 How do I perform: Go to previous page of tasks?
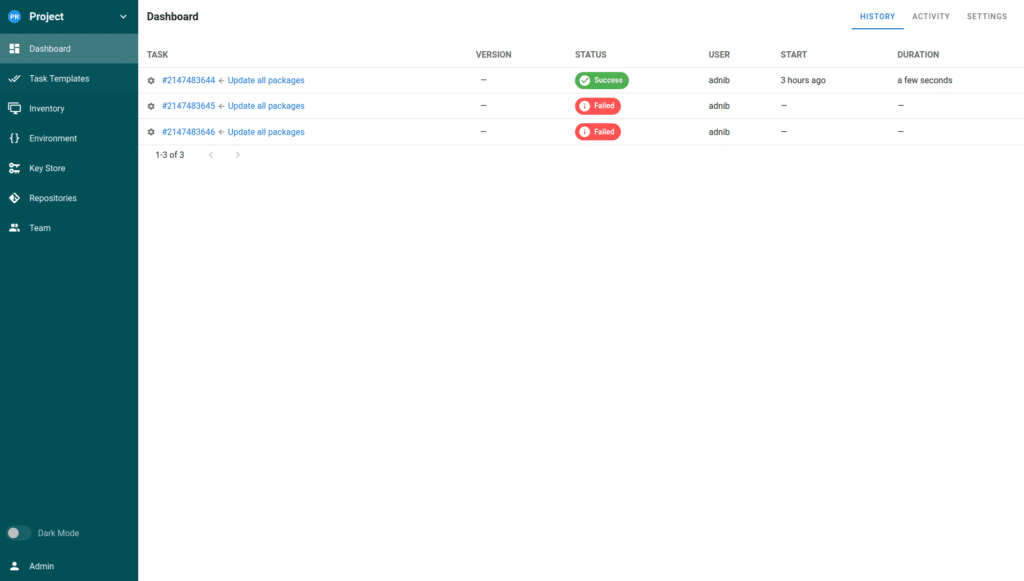click(211, 155)
